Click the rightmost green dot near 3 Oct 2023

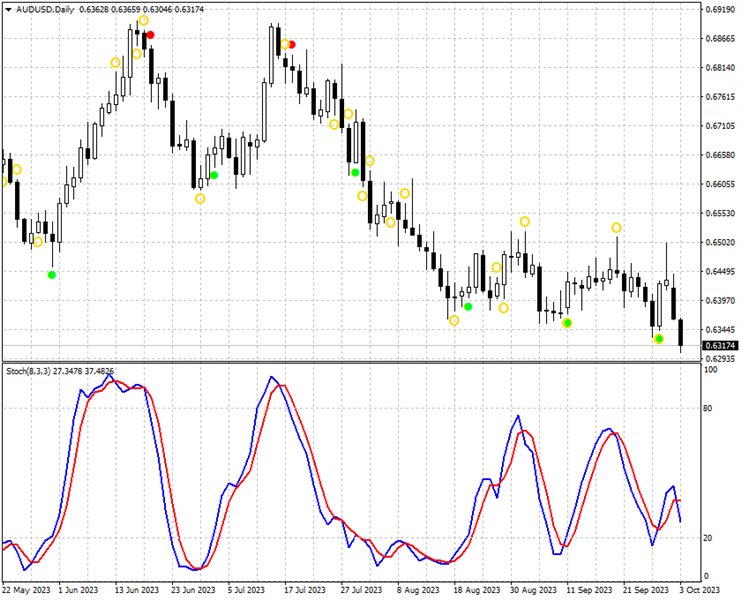click(x=659, y=339)
